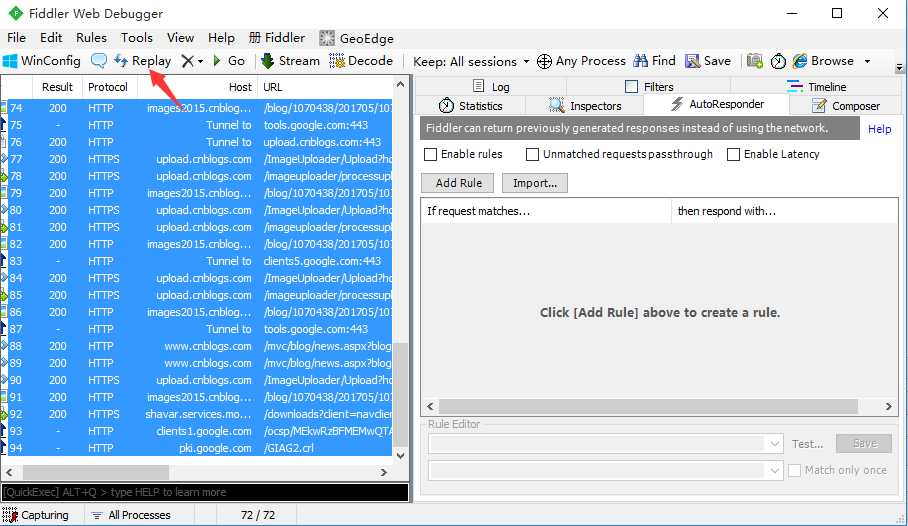Open Keep: All sessions dropdown
908x526 pixels.
pos(471,61)
